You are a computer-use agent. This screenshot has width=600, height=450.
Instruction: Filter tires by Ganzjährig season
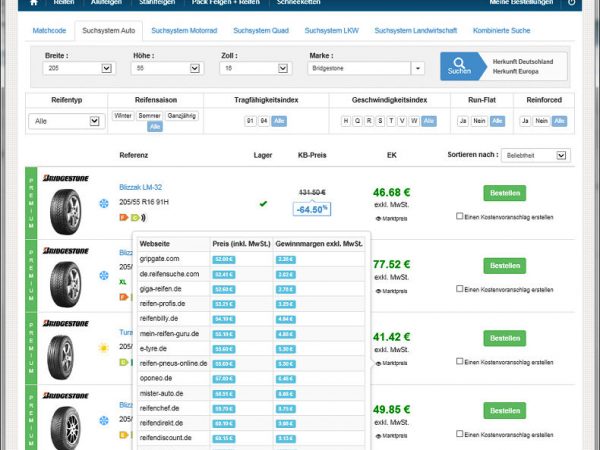click(x=182, y=116)
